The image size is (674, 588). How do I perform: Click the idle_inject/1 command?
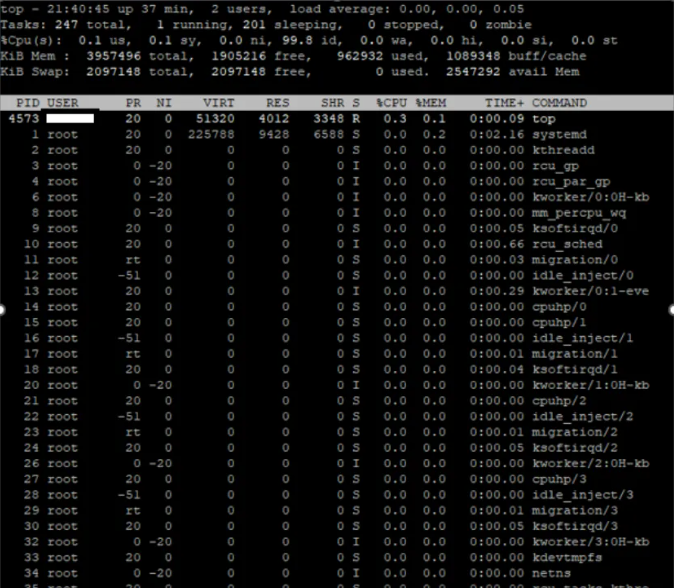583,338
